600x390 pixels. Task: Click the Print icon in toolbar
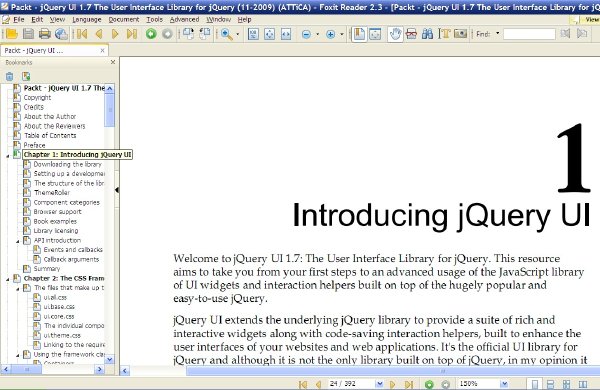(x=45, y=34)
